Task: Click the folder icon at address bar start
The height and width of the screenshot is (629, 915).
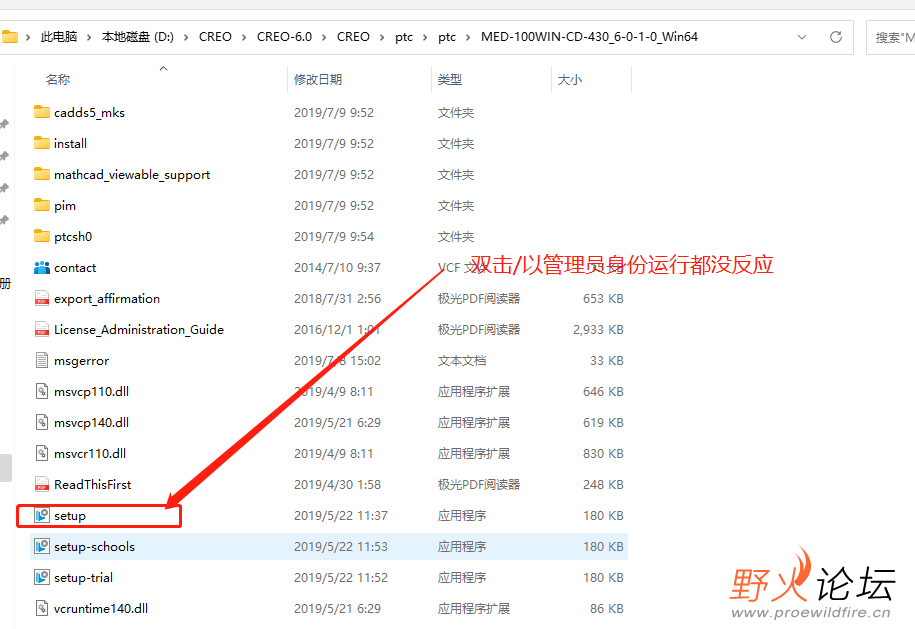Action: pyautogui.click(x=9, y=37)
